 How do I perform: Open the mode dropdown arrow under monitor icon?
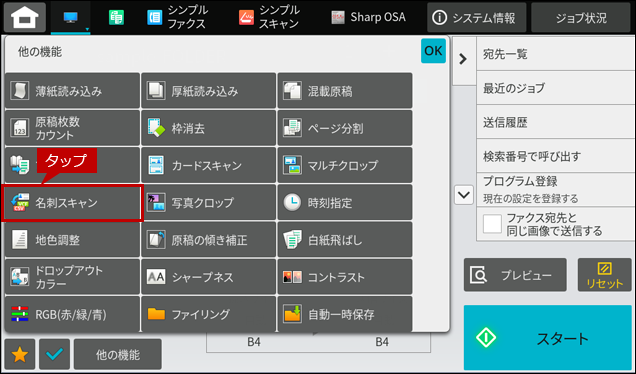pyautogui.click(x=87, y=29)
